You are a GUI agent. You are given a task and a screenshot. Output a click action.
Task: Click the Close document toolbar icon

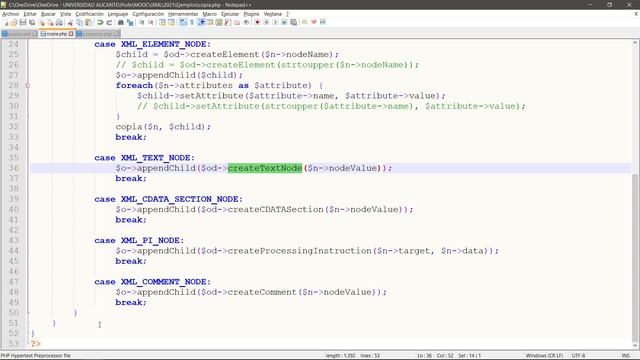42,22
